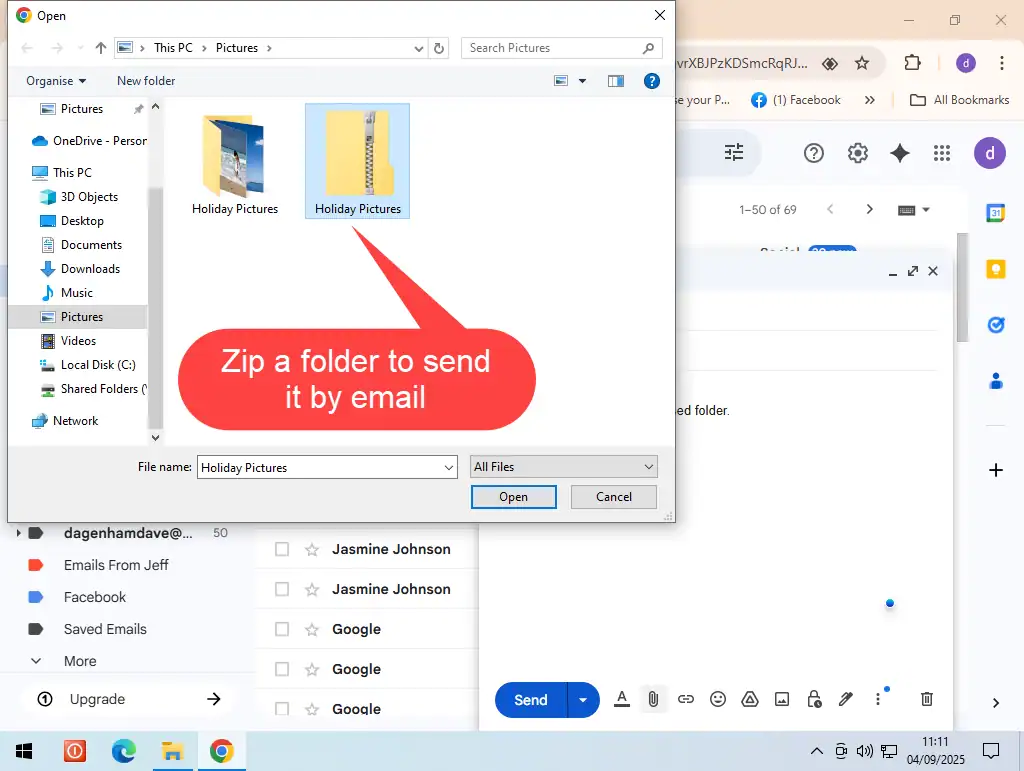Star the second Jasmine Johnson email
The width and height of the screenshot is (1024, 771).
tap(312, 589)
